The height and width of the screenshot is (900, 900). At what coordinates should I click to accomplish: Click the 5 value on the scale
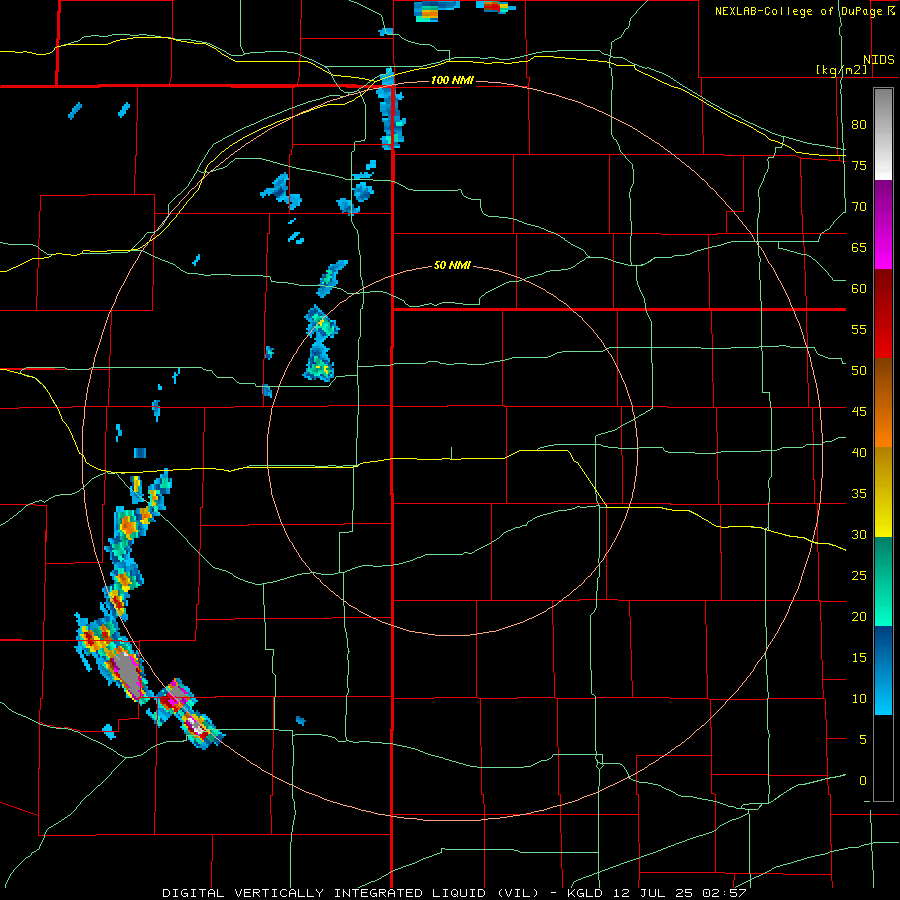click(x=863, y=740)
